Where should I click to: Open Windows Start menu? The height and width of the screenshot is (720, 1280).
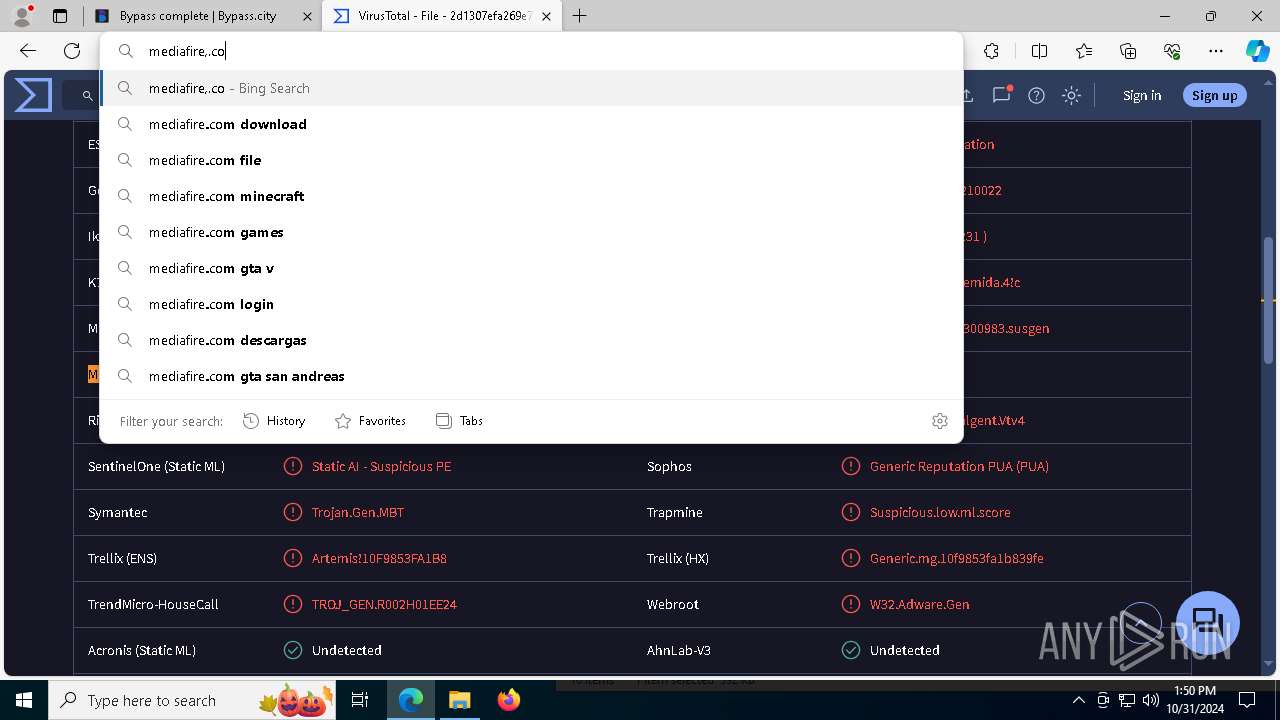[x=24, y=700]
